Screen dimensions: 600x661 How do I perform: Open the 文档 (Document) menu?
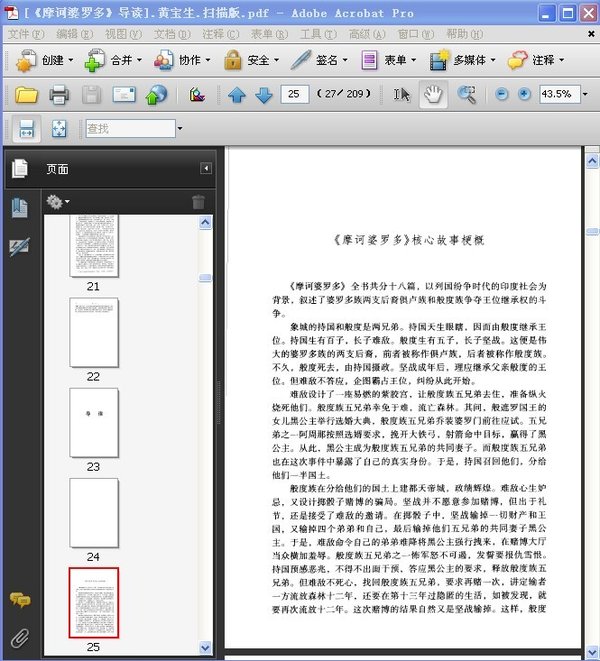[172, 34]
